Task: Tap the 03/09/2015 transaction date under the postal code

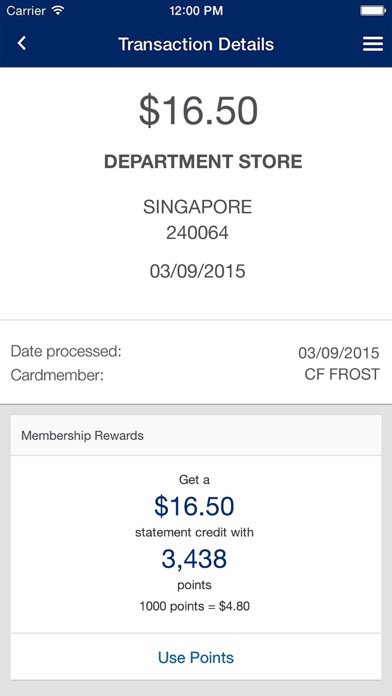Action: [x=197, y=271]
